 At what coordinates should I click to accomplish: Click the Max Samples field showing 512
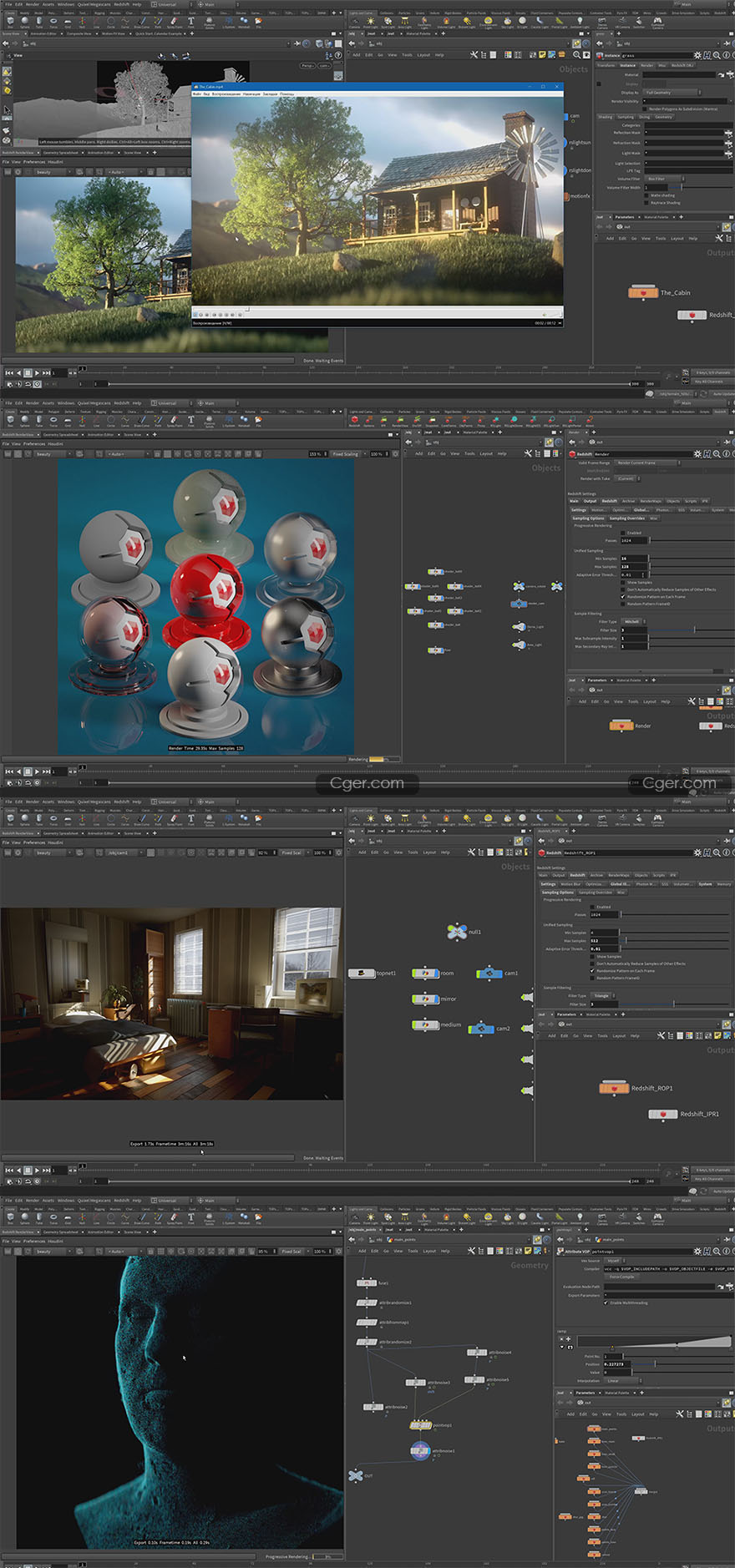[x=606, y=941]
